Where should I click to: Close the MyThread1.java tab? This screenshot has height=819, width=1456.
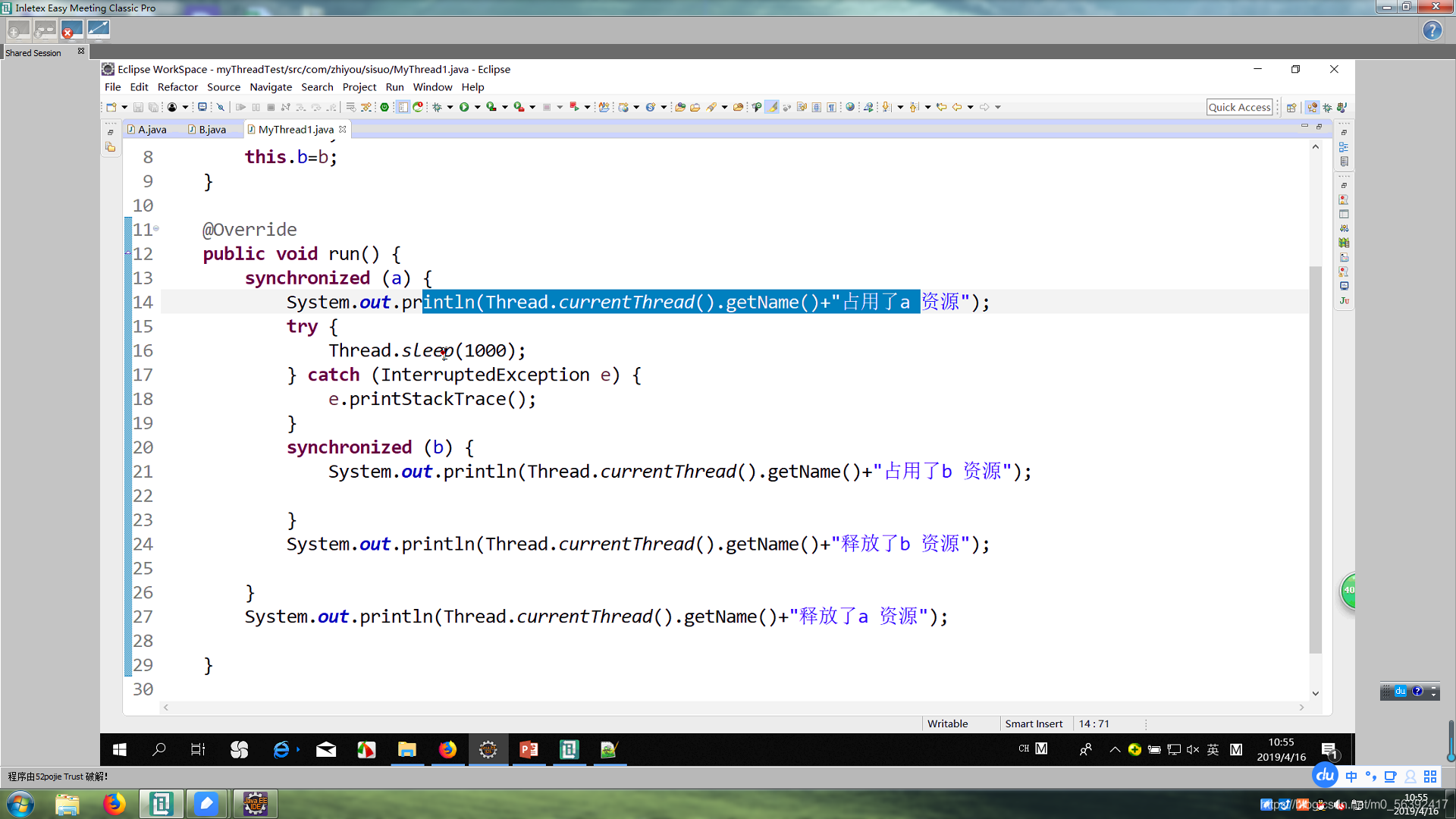tap(343, 130)
